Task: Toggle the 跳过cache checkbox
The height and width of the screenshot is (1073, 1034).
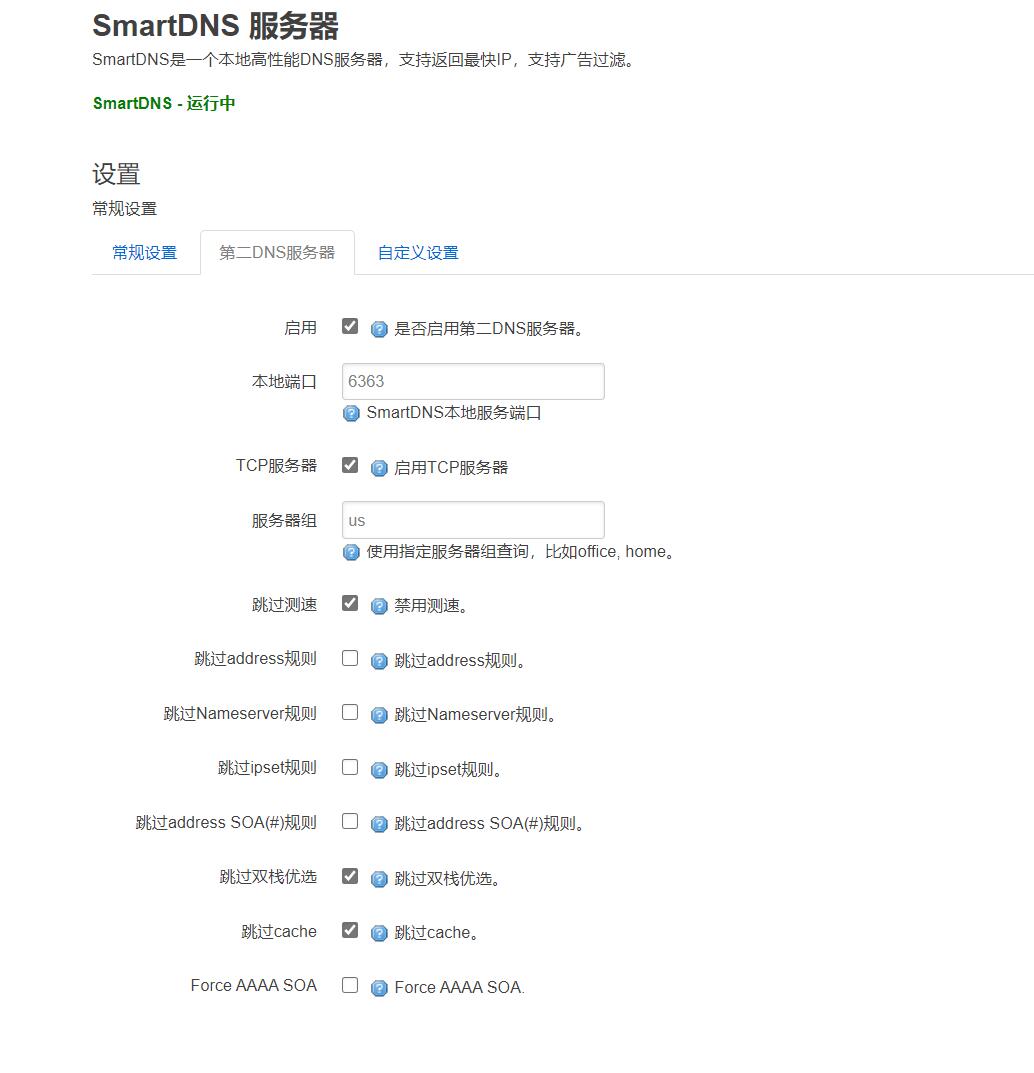Action: (x=350, y=930)
